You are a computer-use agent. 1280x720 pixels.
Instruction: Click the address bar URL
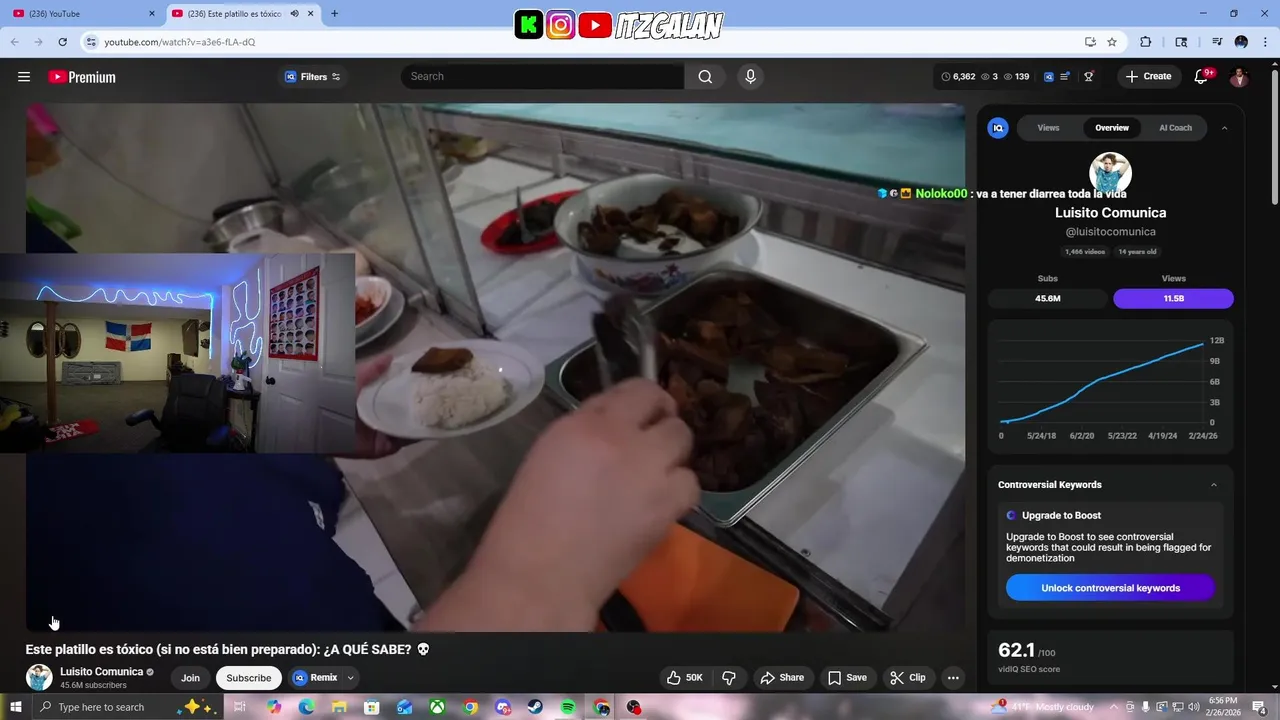(180, 42)
